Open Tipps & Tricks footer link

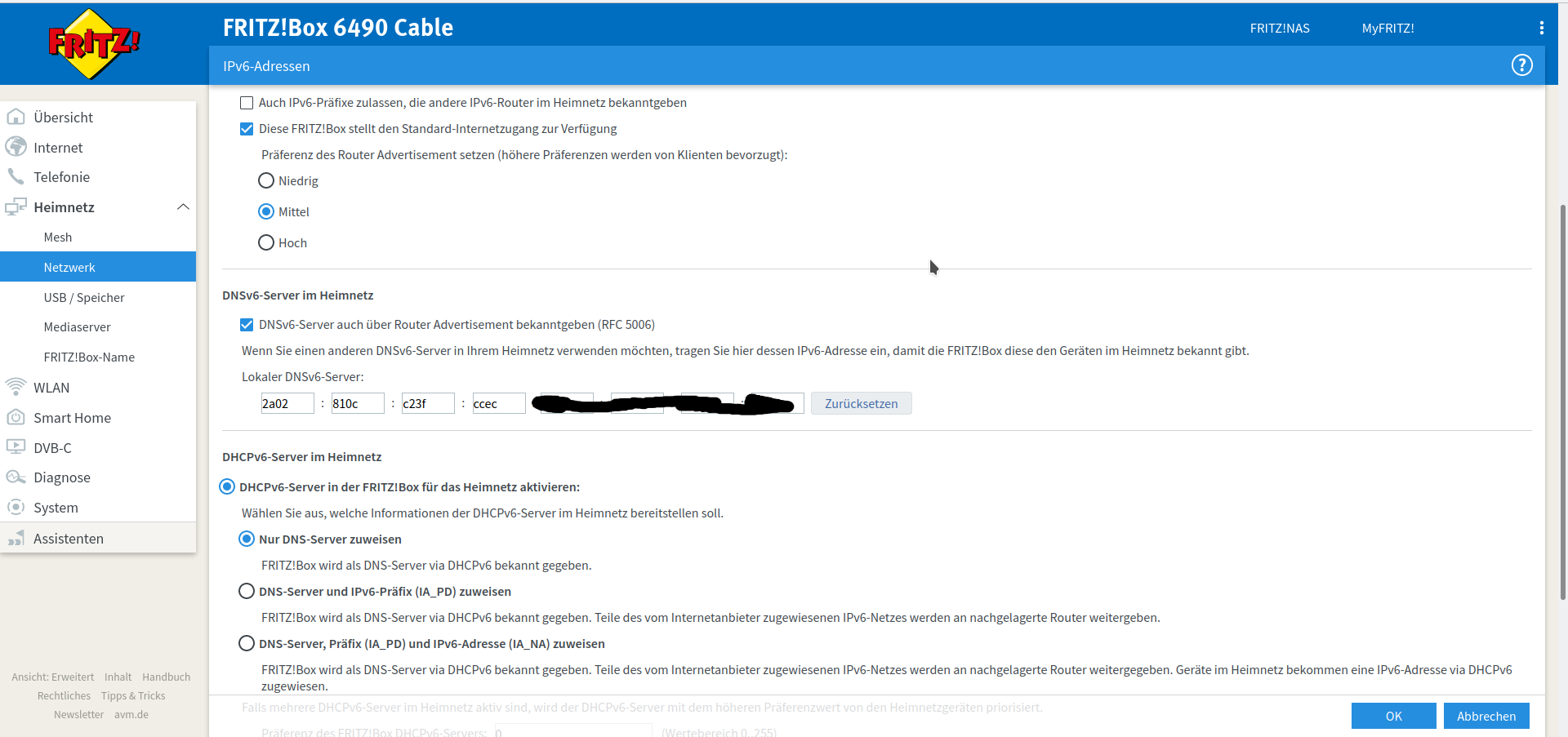(133, 695)
